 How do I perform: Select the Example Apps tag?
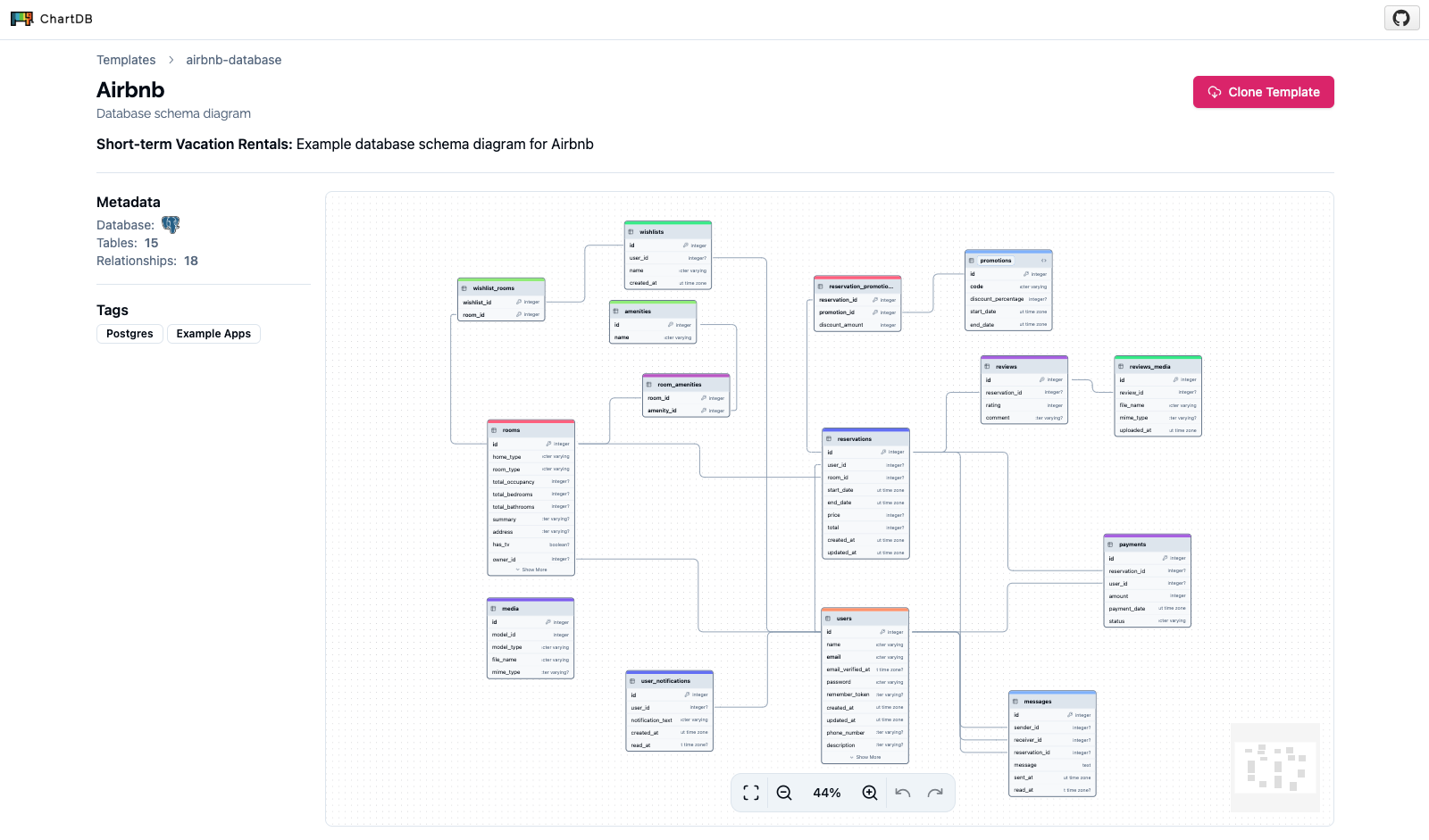pos(213,334)
